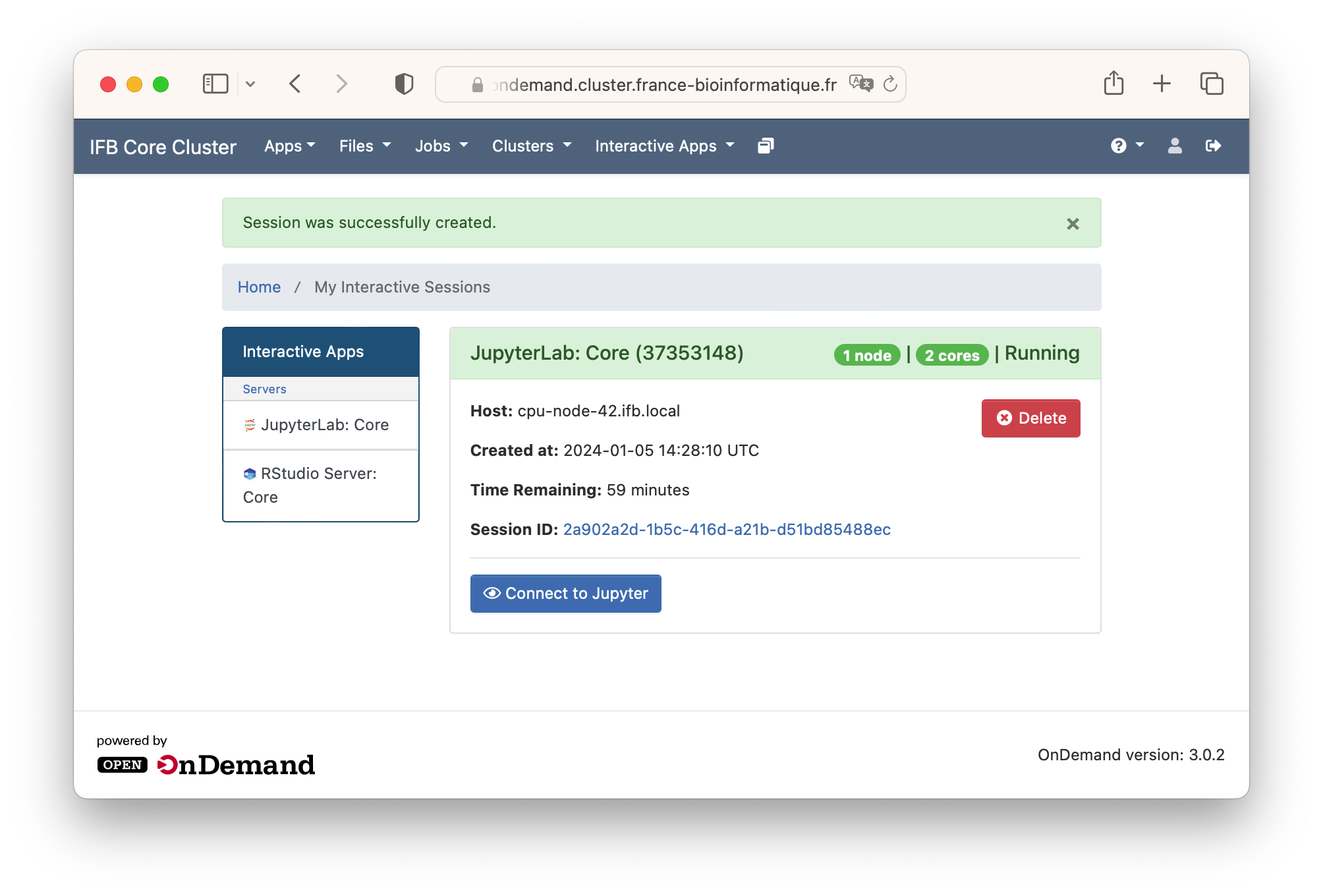Click the Safari share icon
This screenshot has height=896, width=1323.
pyautogui.click(x=1113, y=84)
